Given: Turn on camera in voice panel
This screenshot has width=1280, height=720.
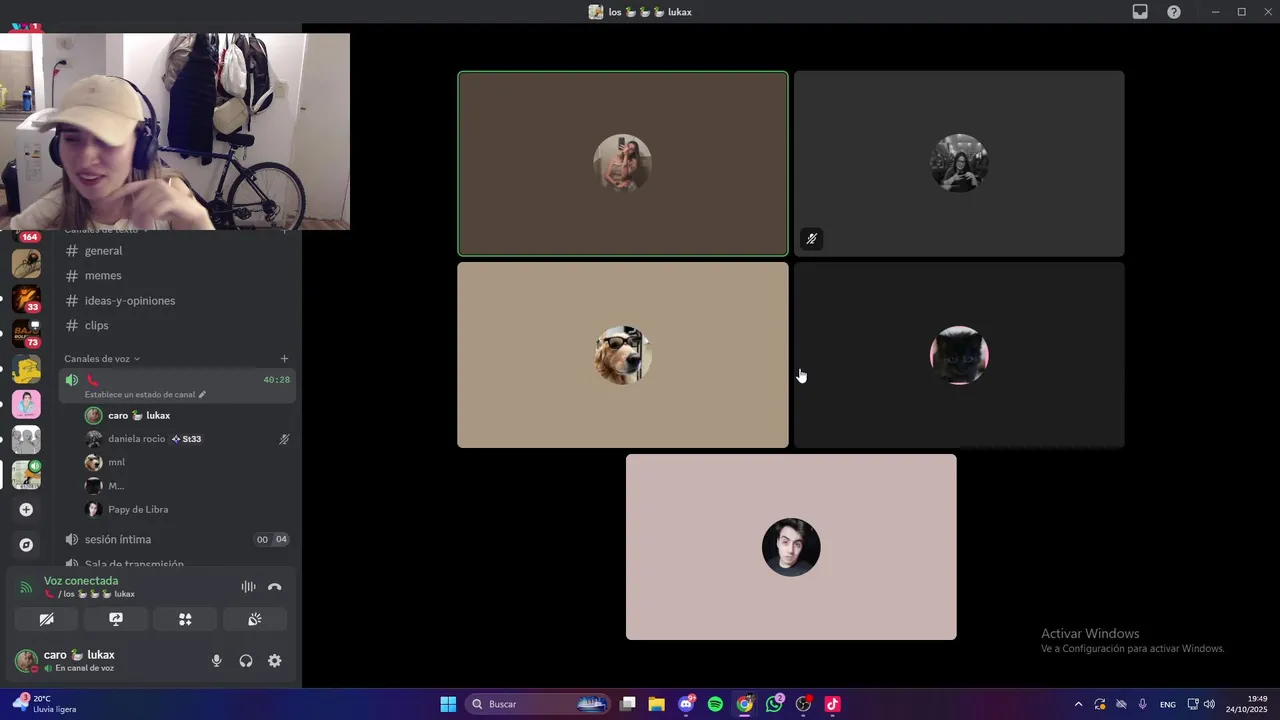Looking at the screenshot, I should tap(46, 619).
